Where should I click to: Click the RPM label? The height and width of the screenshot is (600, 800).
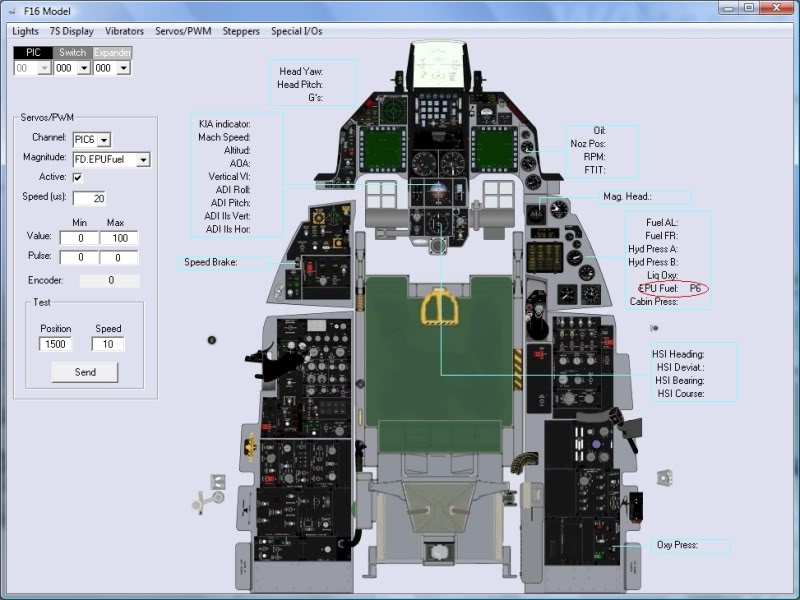[594, 157]
